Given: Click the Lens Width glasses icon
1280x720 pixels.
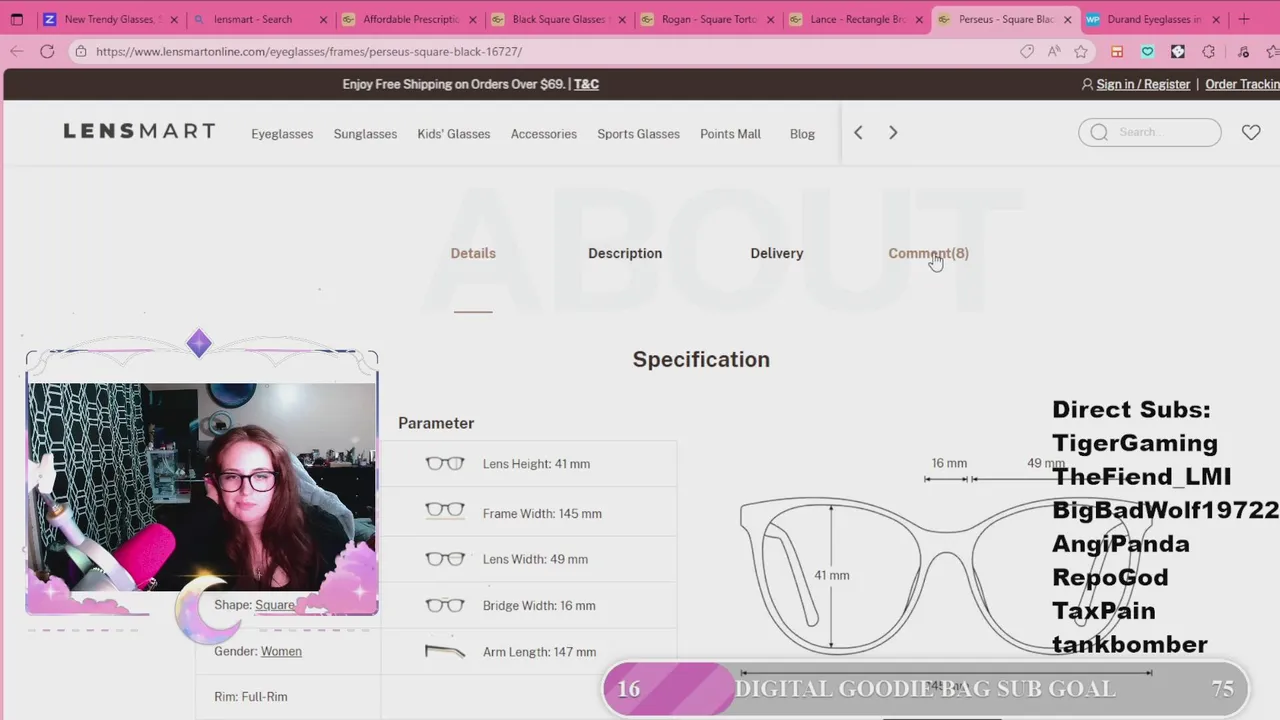Looking at the screenshot, I should click(x=445, y=558).
